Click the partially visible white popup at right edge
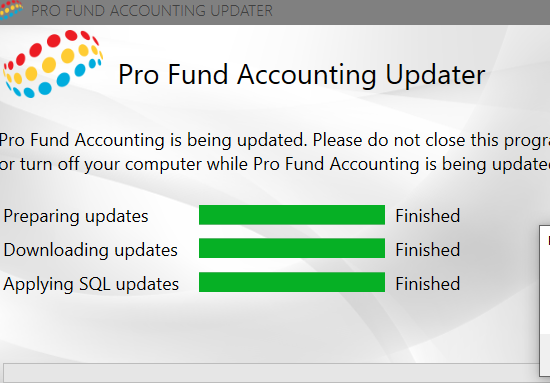This screenshot has height=383, width=550. [x=545, y=302]
